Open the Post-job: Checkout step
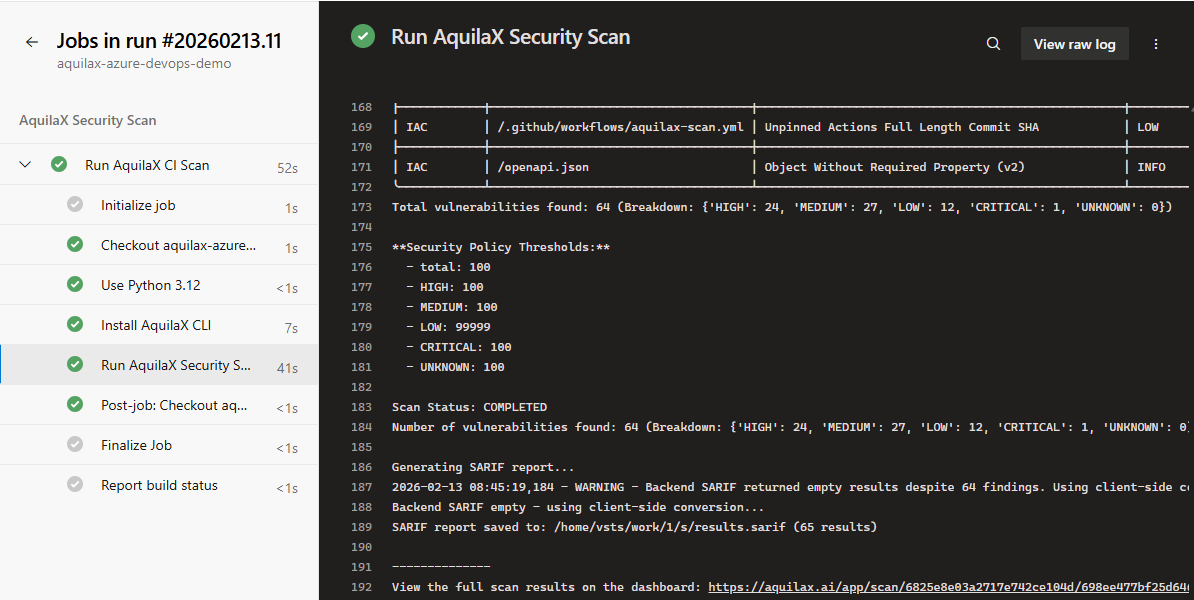This screenshot has width=1194, height=600. tap(173, 405)
